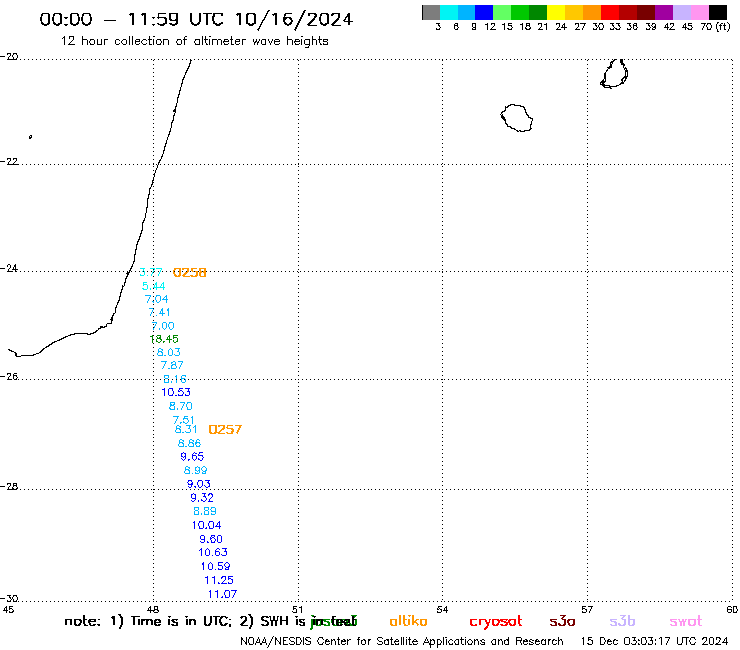Select the cryosat satellite legend label
Screen dimensions: 740x650
496,622
